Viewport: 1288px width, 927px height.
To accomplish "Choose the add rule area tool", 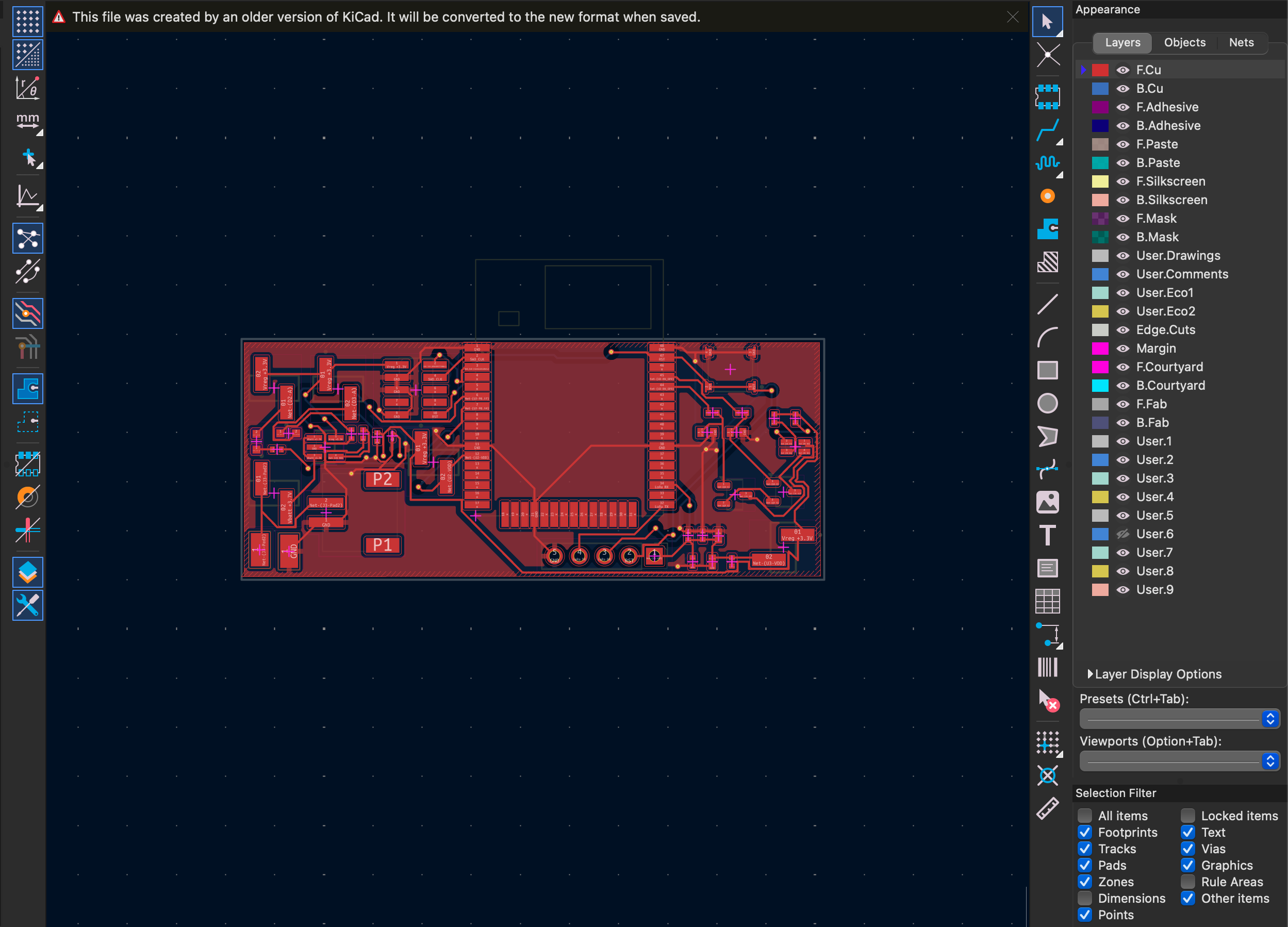I will 1047,262.
